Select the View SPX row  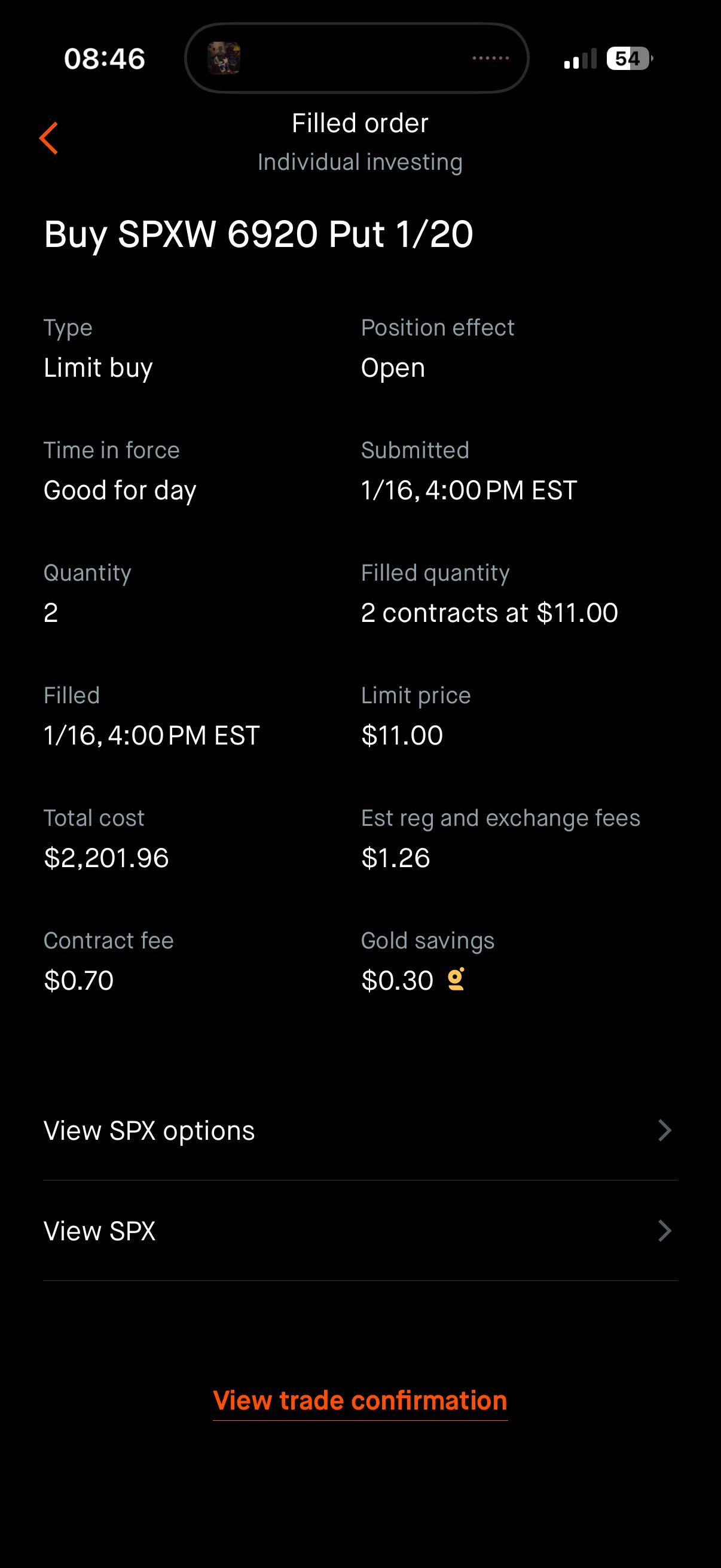[x=360, y=1231]
